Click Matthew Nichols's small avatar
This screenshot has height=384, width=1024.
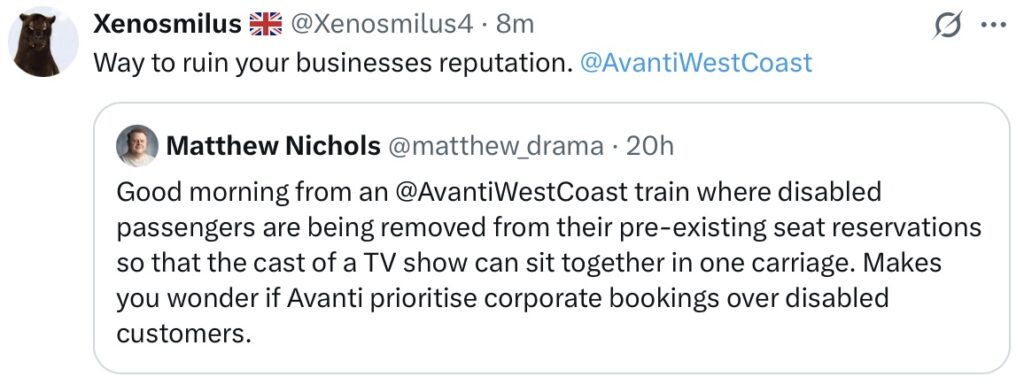click(x=137, y=146)
